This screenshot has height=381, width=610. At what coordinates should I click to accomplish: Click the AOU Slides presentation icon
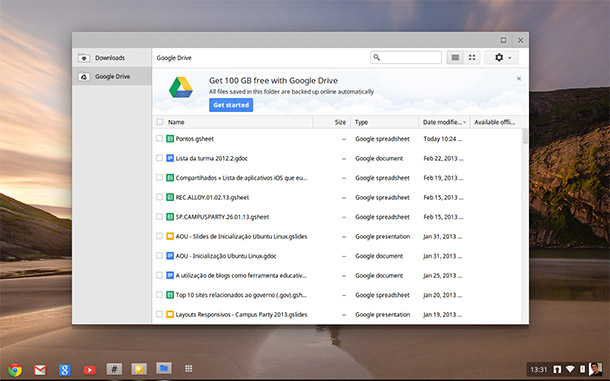pos(170,236)
